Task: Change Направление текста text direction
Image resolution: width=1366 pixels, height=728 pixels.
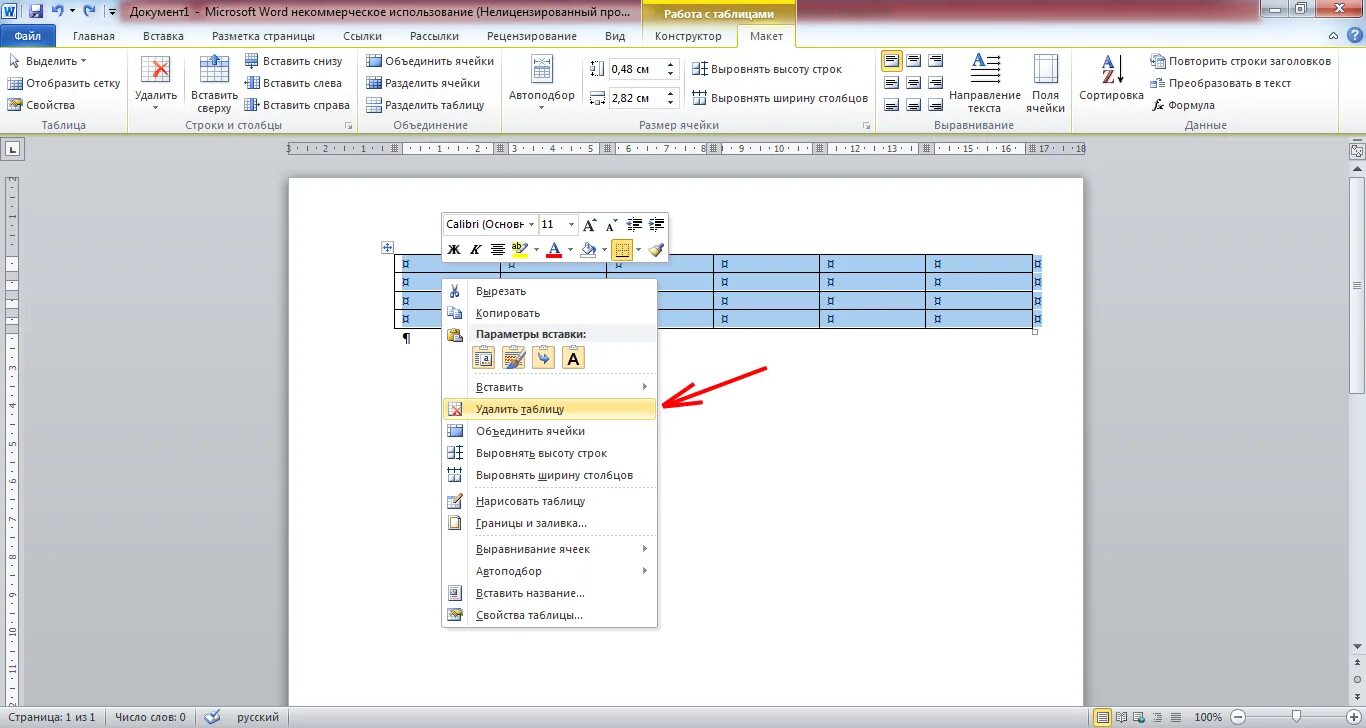Action: pos(985,83)
